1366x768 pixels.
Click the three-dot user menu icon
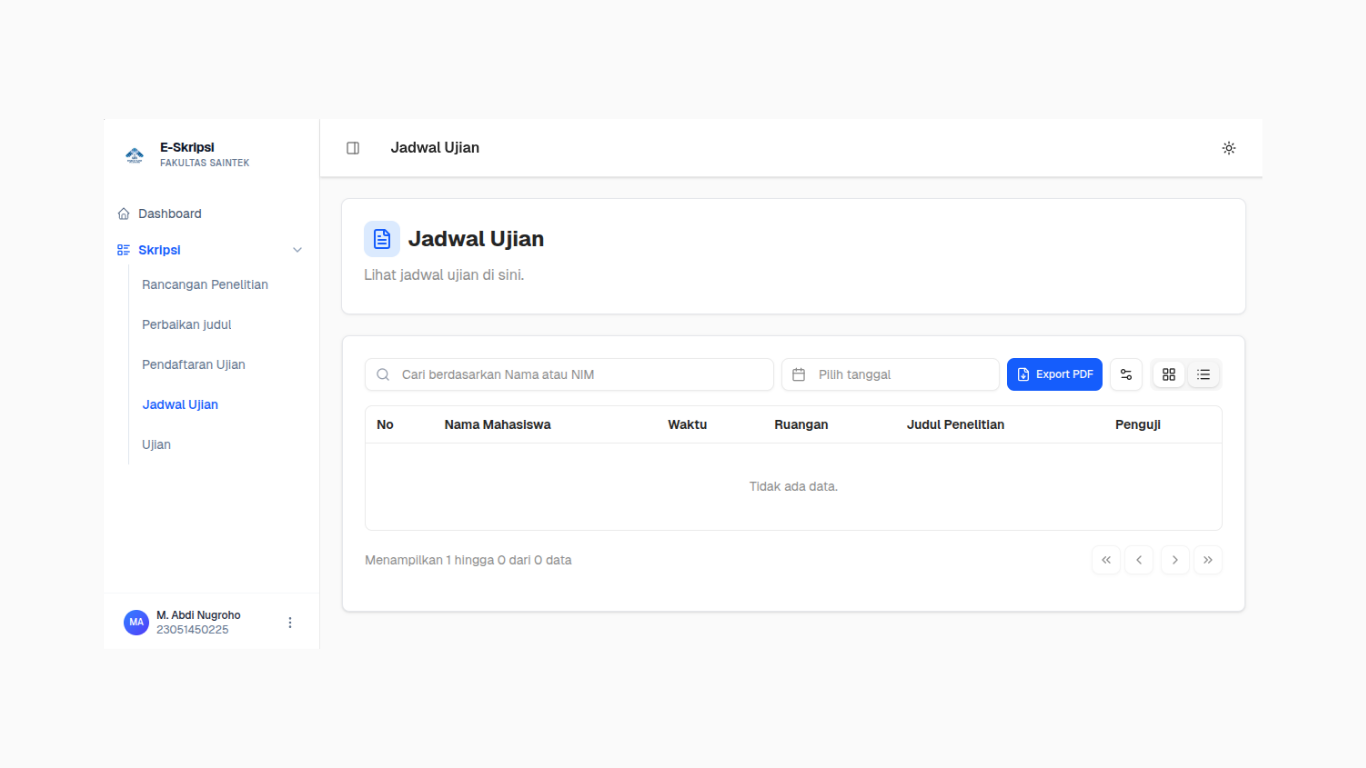290,623
